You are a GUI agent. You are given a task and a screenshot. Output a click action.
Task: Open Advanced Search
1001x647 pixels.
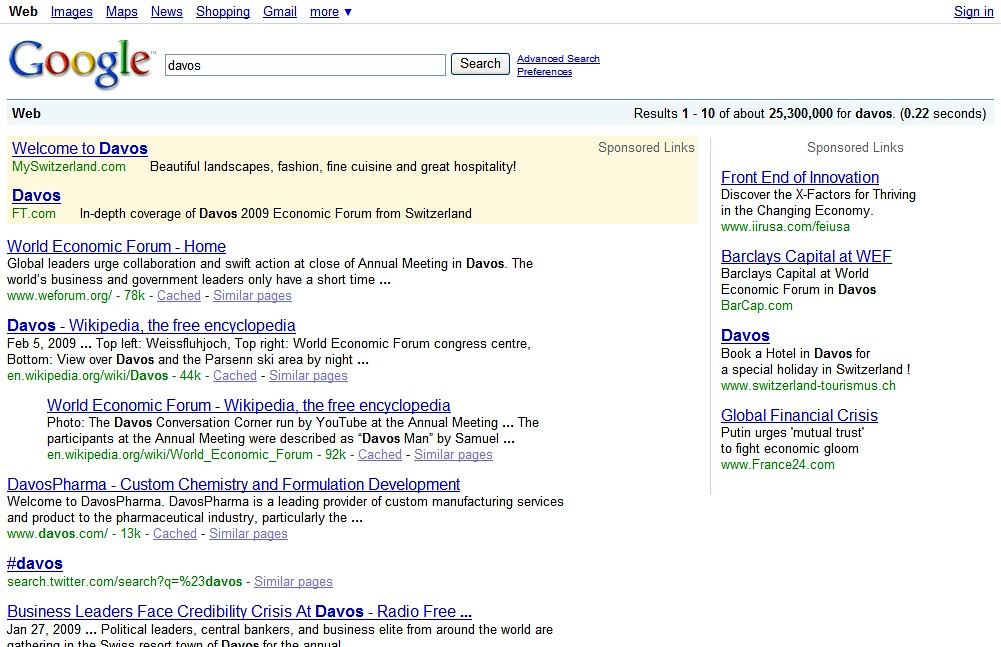tap(558, 59)
